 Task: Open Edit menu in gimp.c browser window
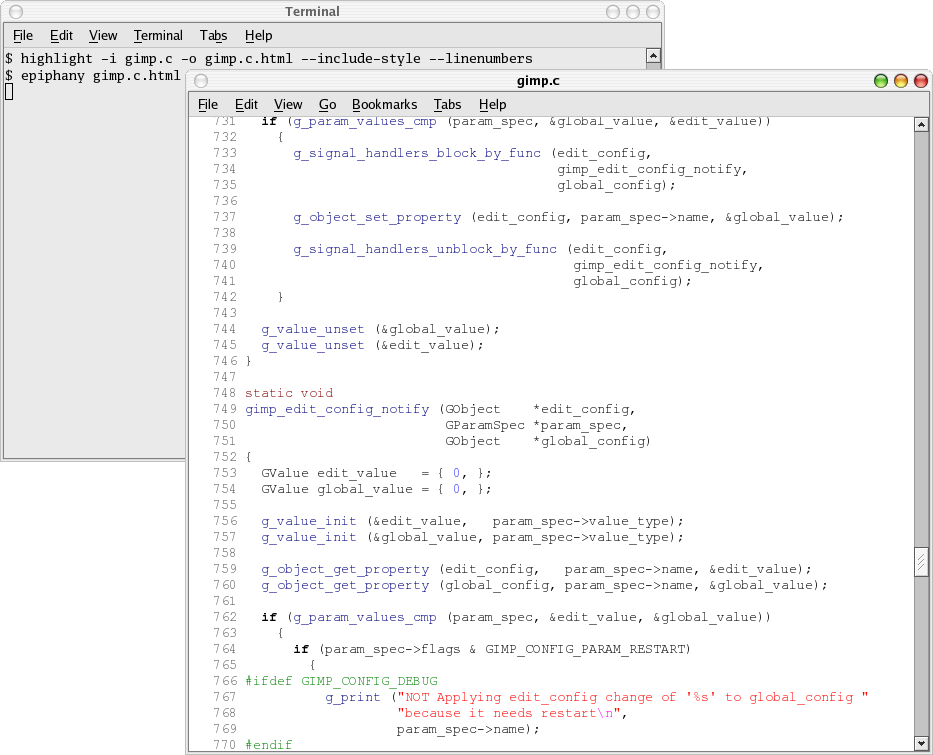[x=246, y=105]
